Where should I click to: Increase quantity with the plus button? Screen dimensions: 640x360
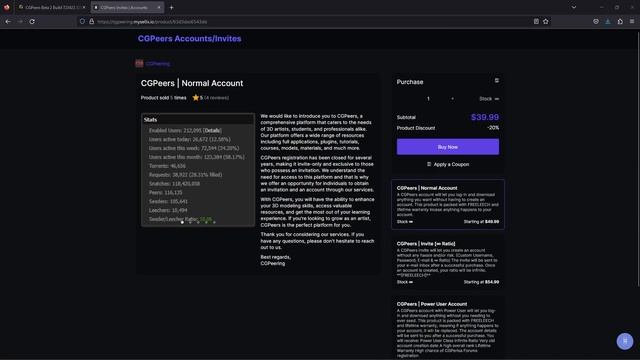[x=452, y=99]
